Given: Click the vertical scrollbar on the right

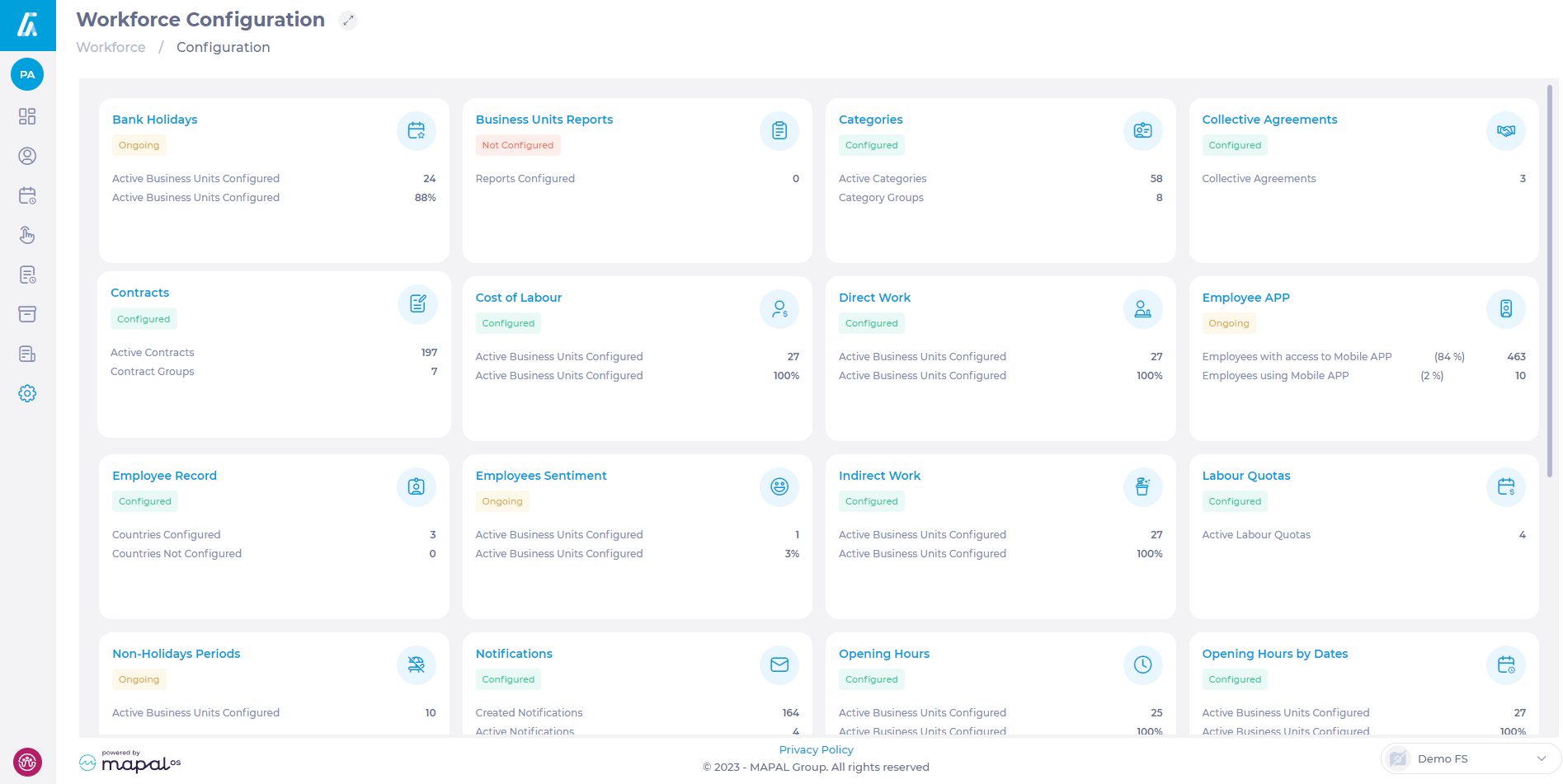Looking at the screenshot, I should (1549, 280).
